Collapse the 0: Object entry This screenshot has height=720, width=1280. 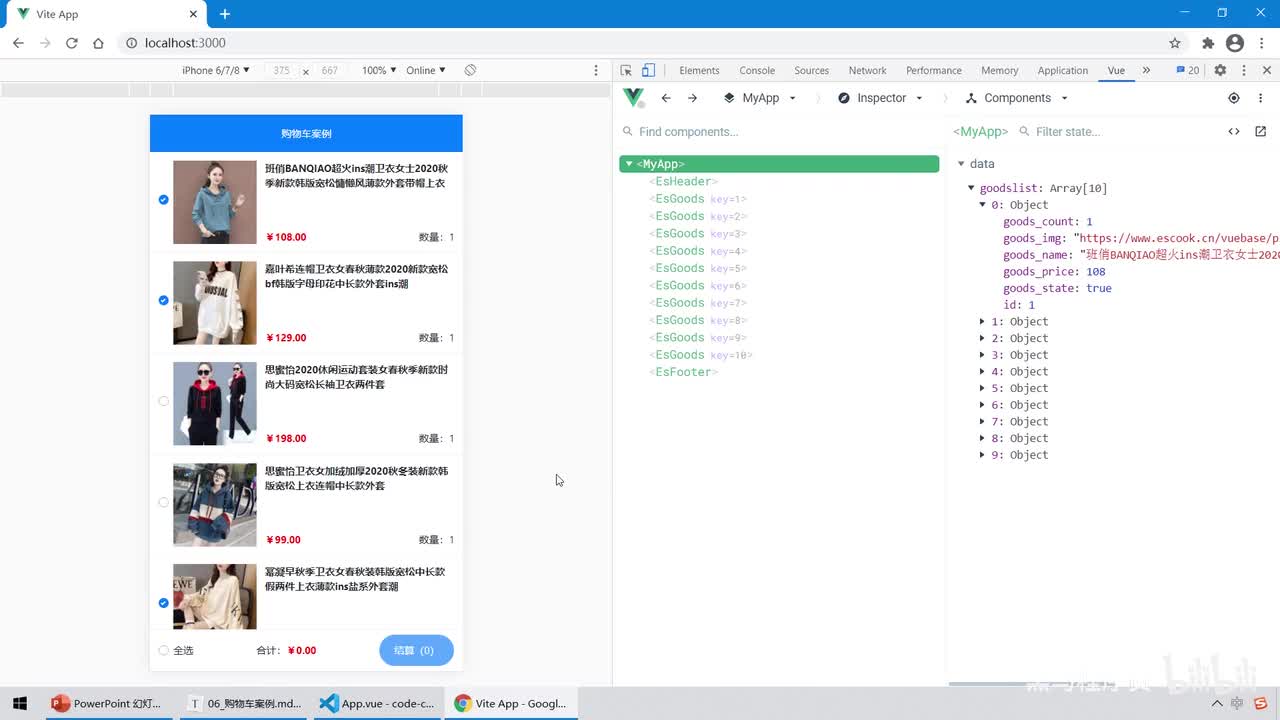983,205
